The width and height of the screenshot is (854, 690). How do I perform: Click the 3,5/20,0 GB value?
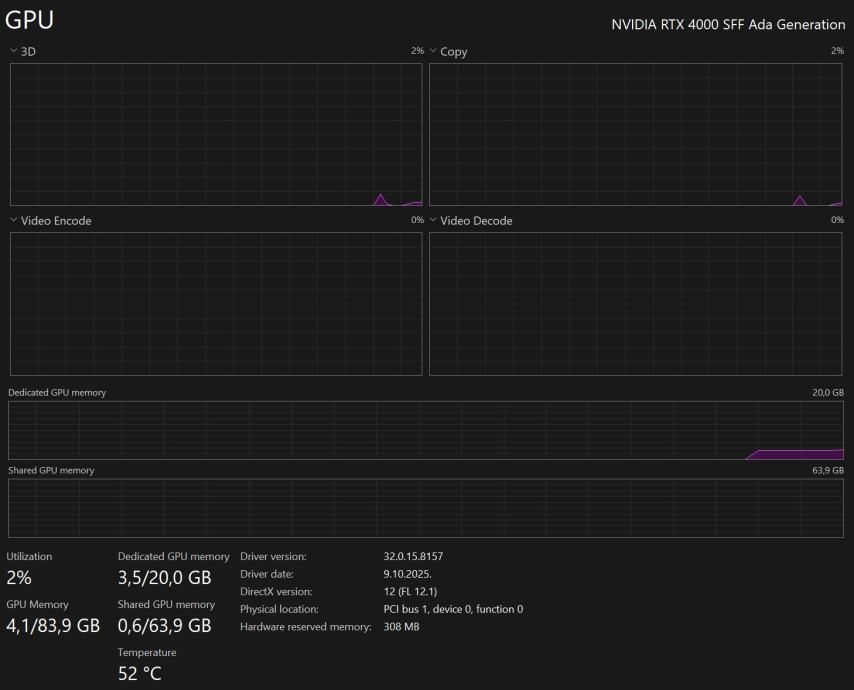(164, 578)
